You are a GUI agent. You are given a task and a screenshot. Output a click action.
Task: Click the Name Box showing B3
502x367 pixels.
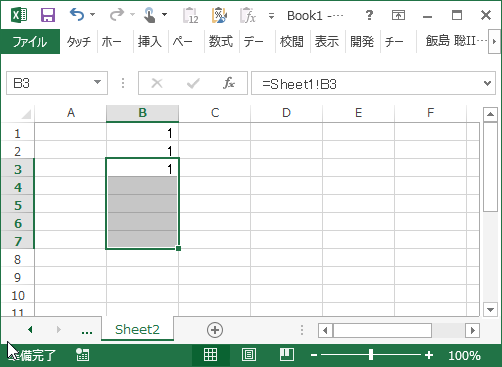(49, 83)
